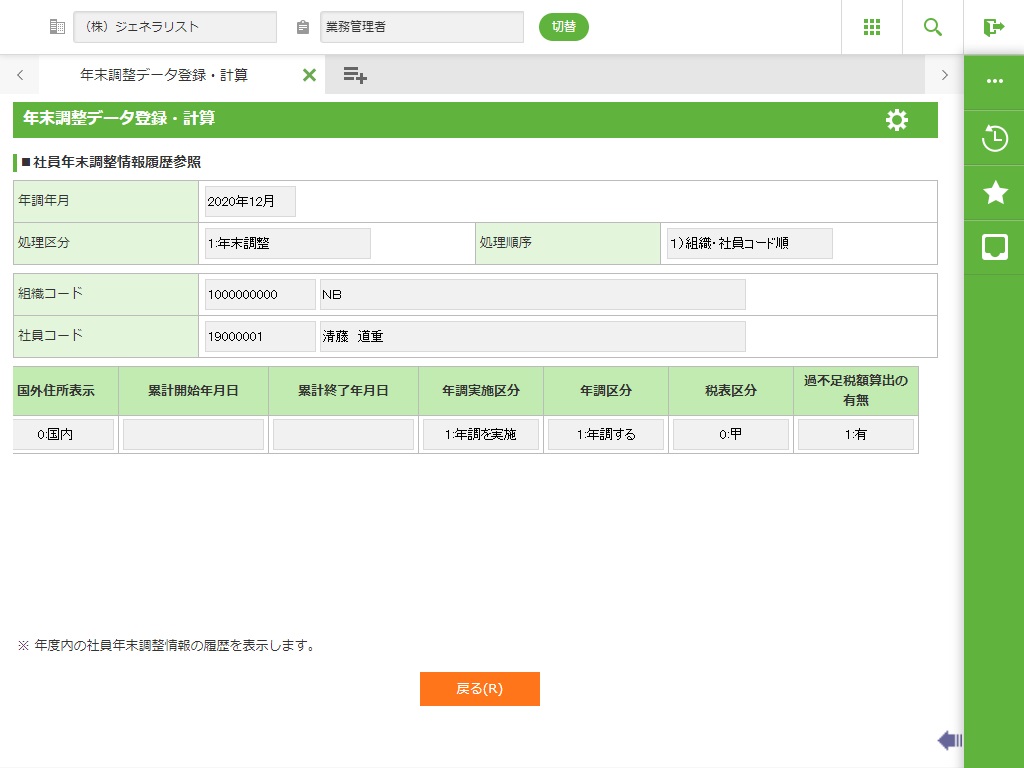
Task: Open the history clock icon in sidebar
Action: [995, 138]
